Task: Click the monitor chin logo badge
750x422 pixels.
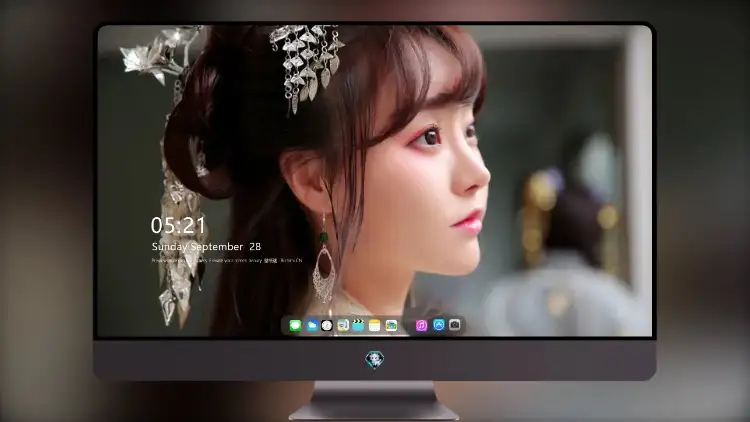Action: pyautogui.click(x=375, y=360)
